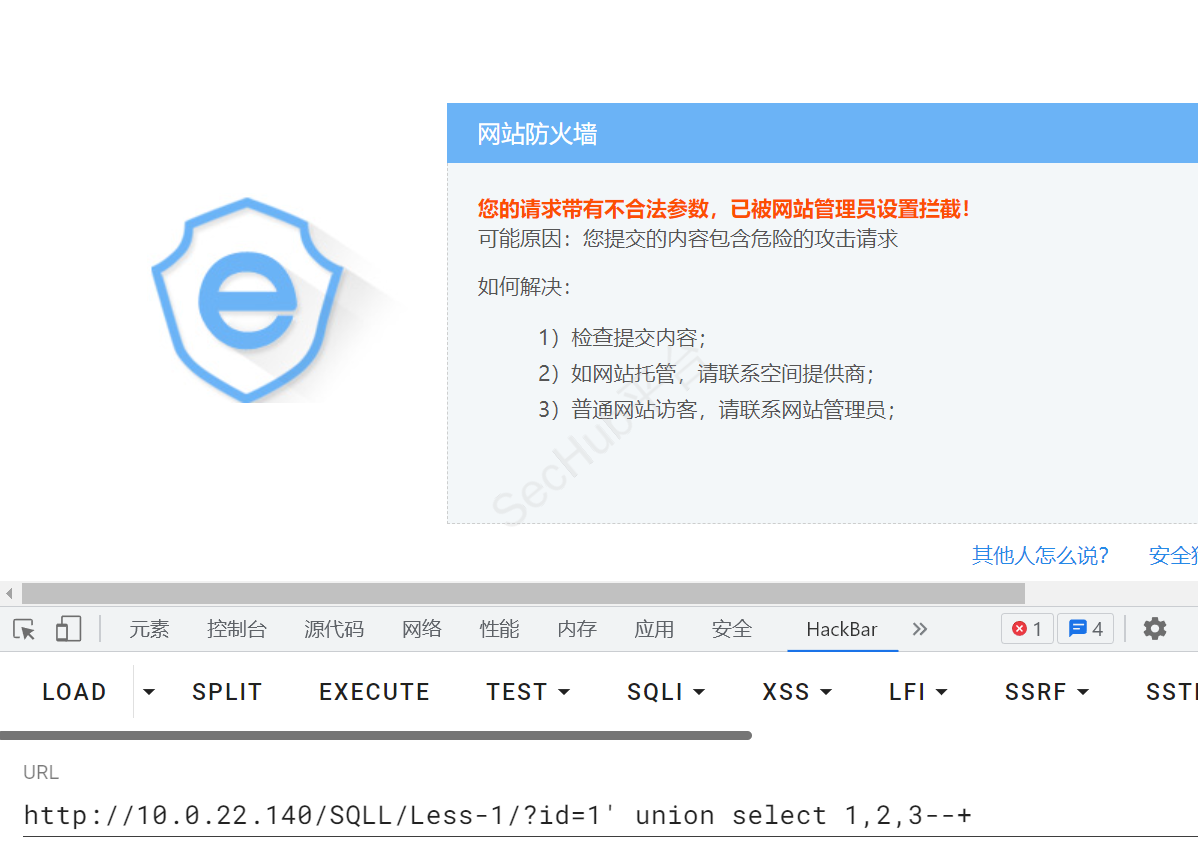Viewport: 1198px width, 867px height.
Task: Click the inspect element picker icon
Action: click(24, 629)
